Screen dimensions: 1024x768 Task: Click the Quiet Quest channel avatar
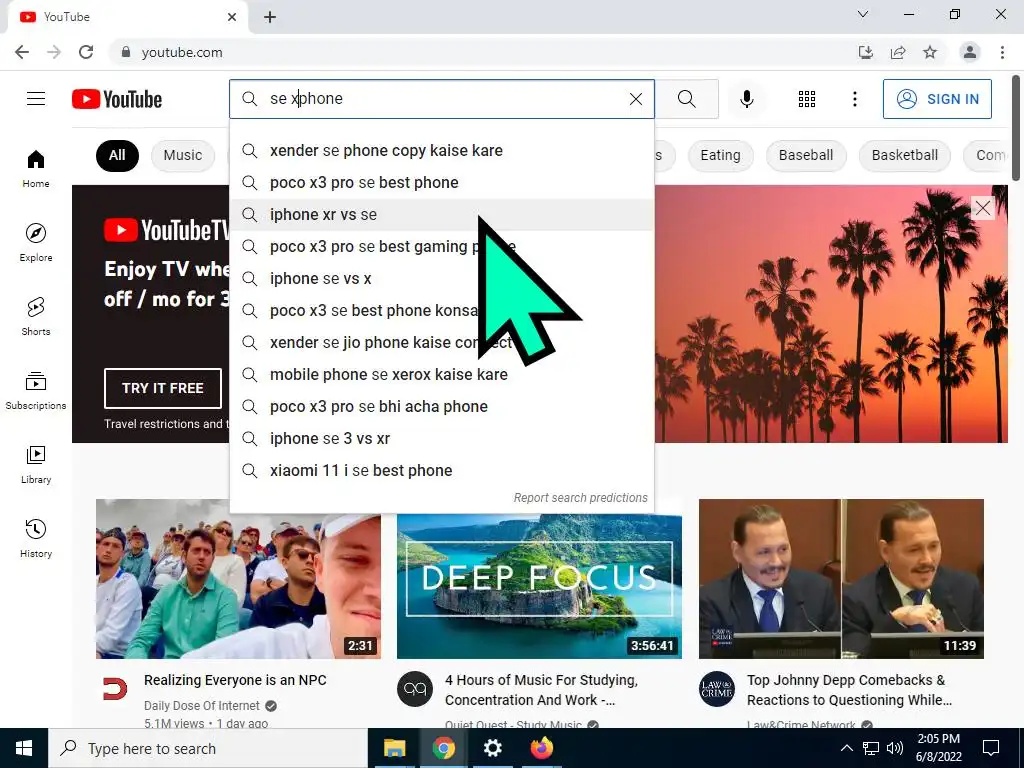pyautogui.click(x=415, y=688)
